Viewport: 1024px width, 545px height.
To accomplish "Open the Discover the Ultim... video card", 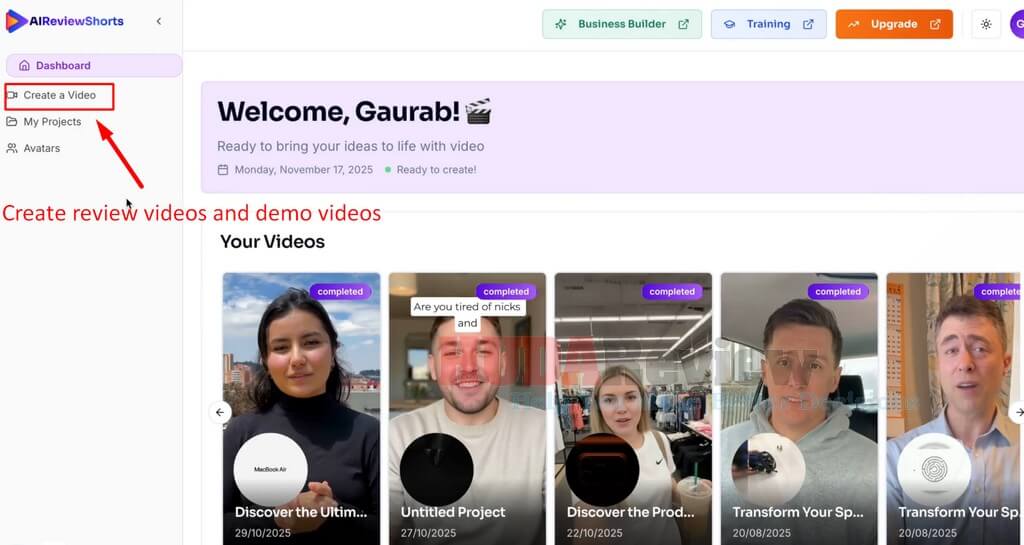I will pos(301,409).
